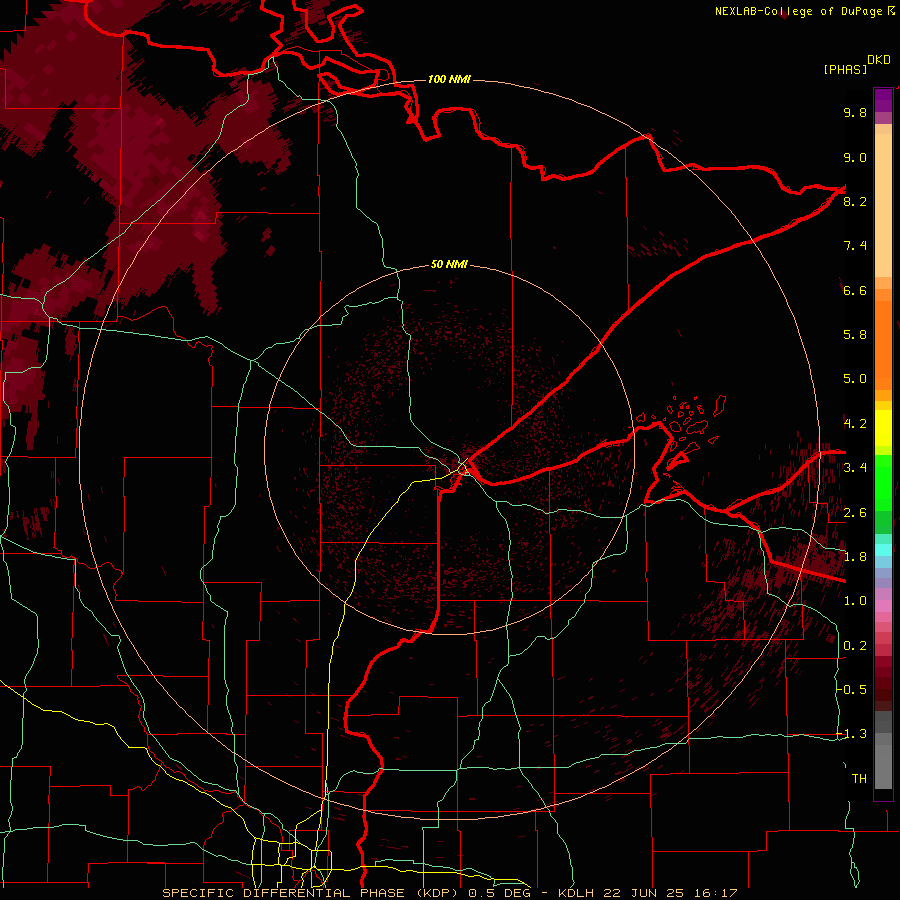The height and width of the screenshot is (900, 900).
Task: Click the 2.6 scale value
Action: coord(855,513)
